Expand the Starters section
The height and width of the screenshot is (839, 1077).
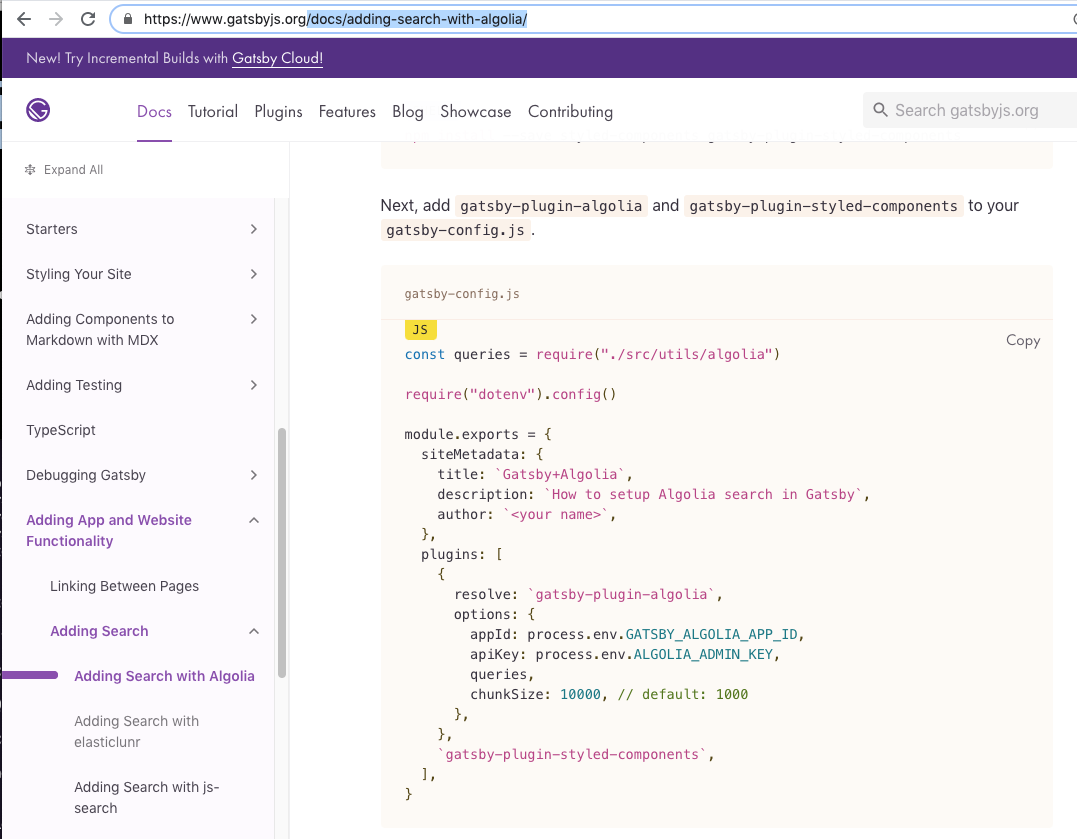point(253,229)
